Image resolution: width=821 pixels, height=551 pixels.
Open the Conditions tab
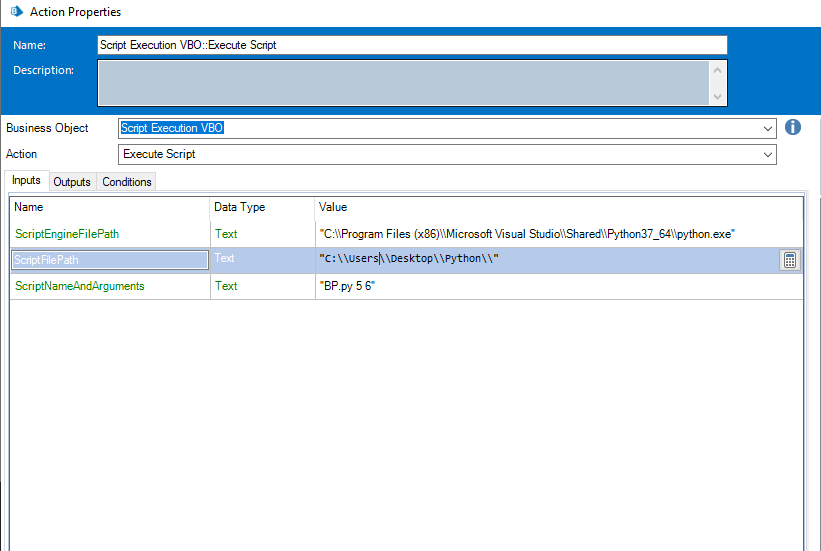tap(127, 182)
